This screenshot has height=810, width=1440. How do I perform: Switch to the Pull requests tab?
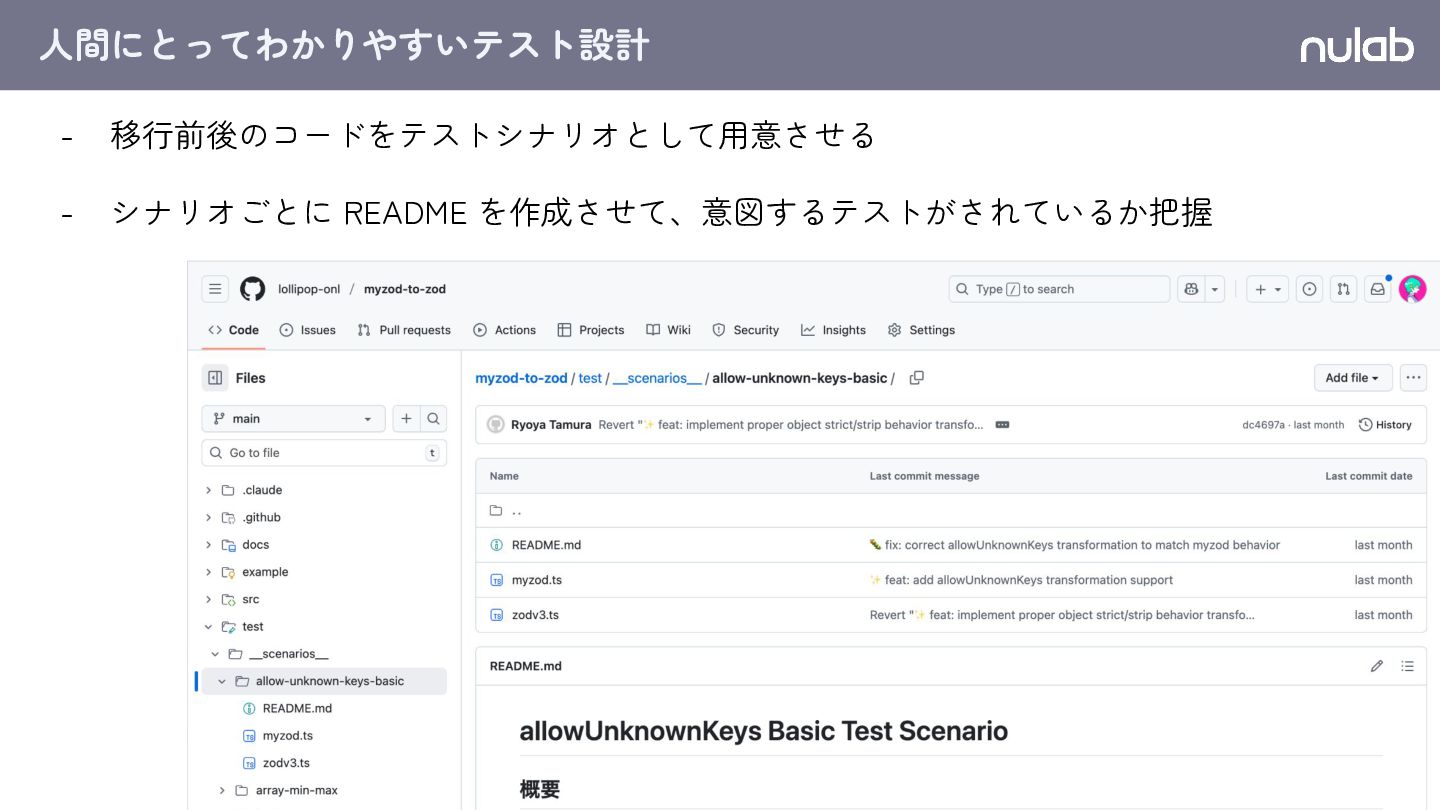[x=404, y=330]
